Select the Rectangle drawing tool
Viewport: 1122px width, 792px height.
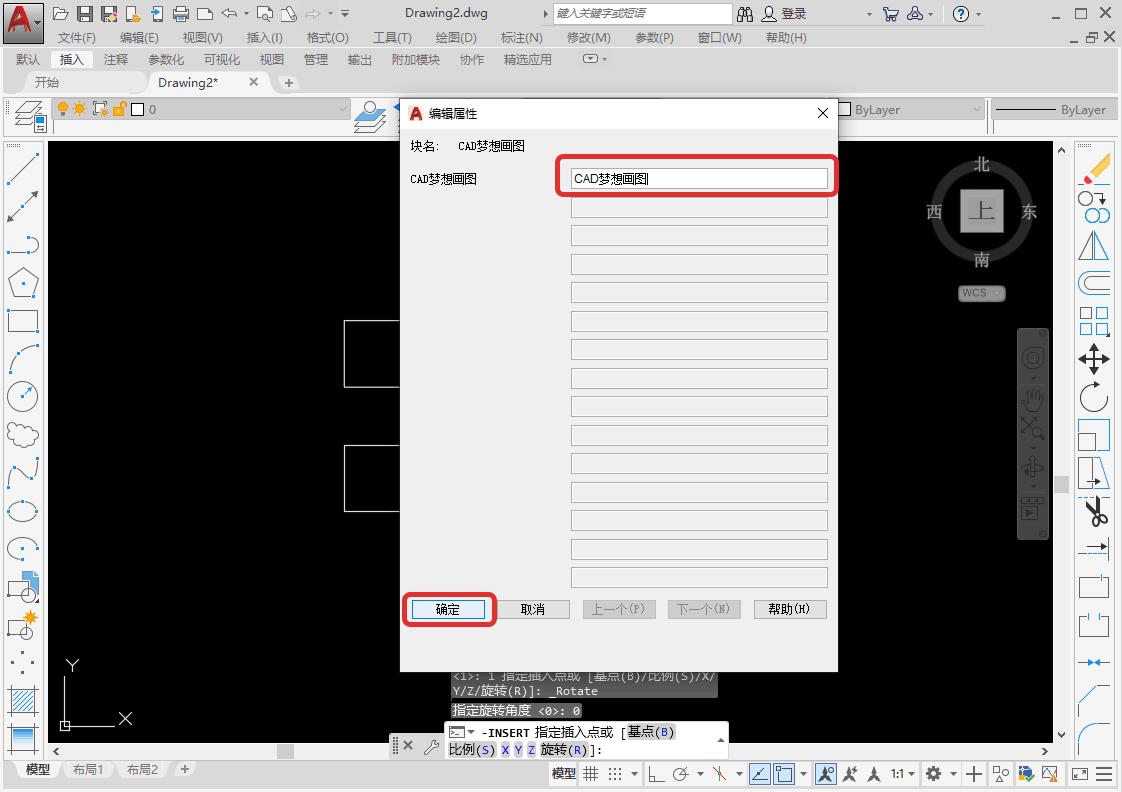[x=23, y=320]
